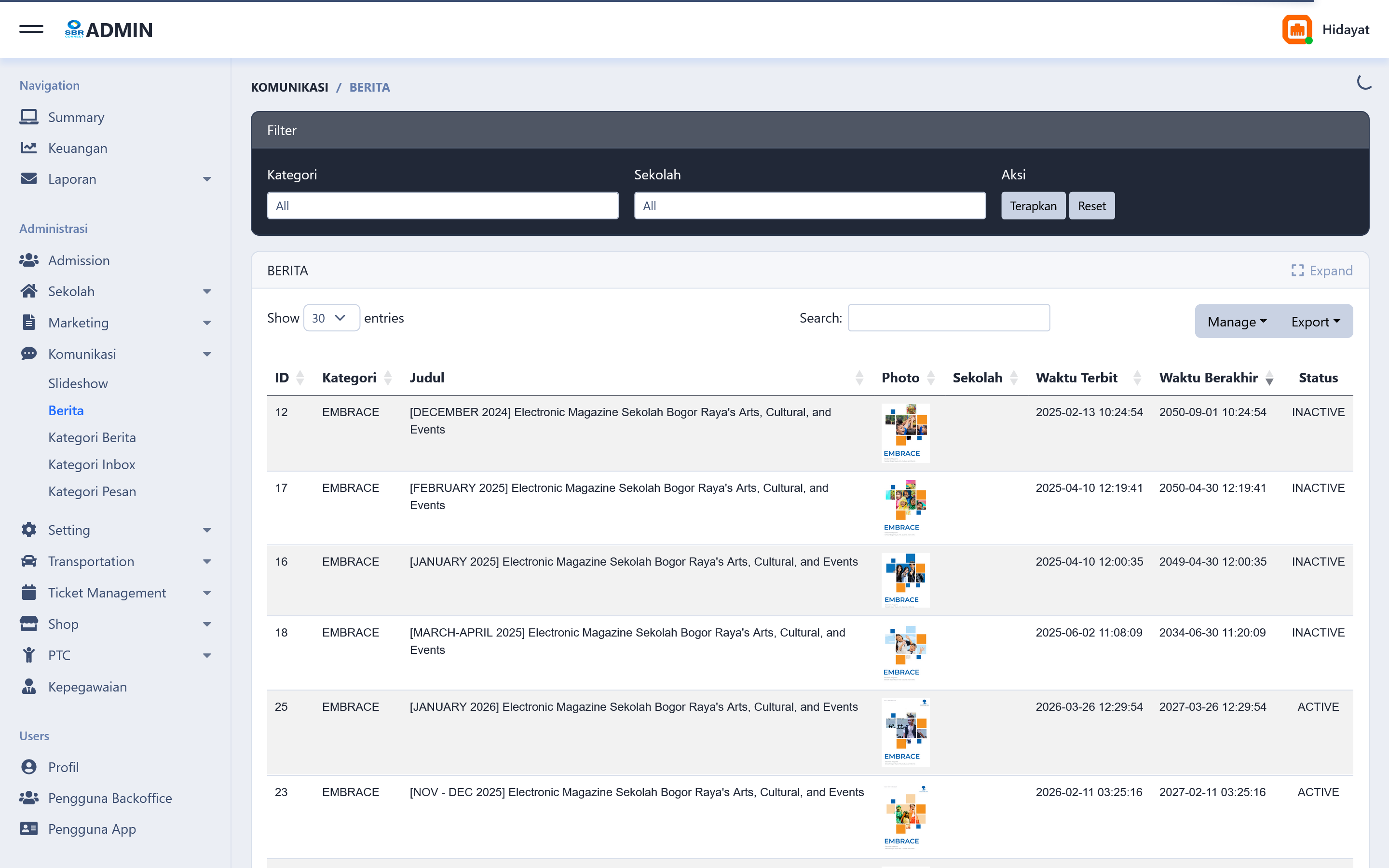Screen dimensions: 1389x868
Task: Open the DECEMBER 2024 magazine thumbnail
Action: click(x=905, y=433)
